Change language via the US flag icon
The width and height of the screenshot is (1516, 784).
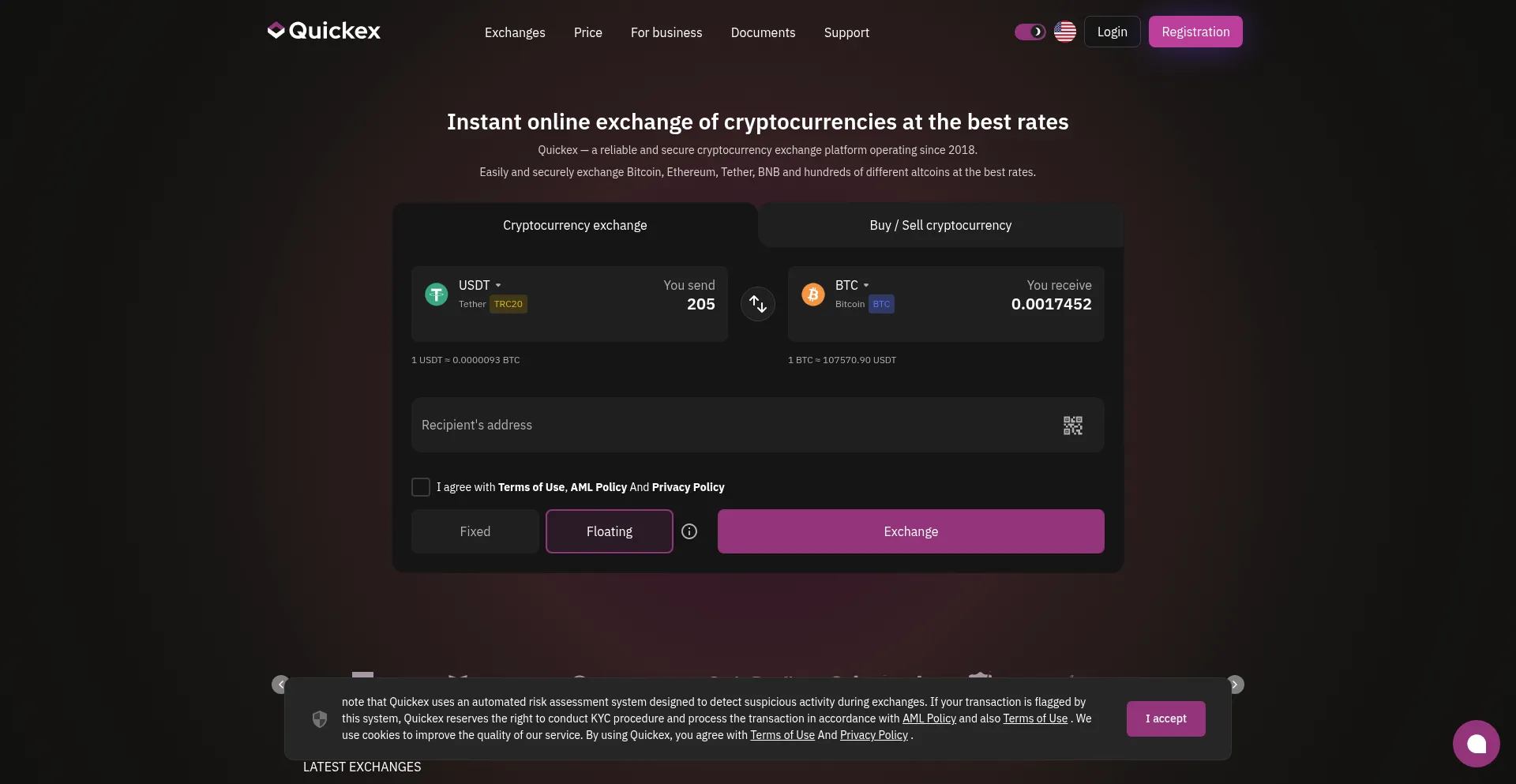pos(1064,32)
